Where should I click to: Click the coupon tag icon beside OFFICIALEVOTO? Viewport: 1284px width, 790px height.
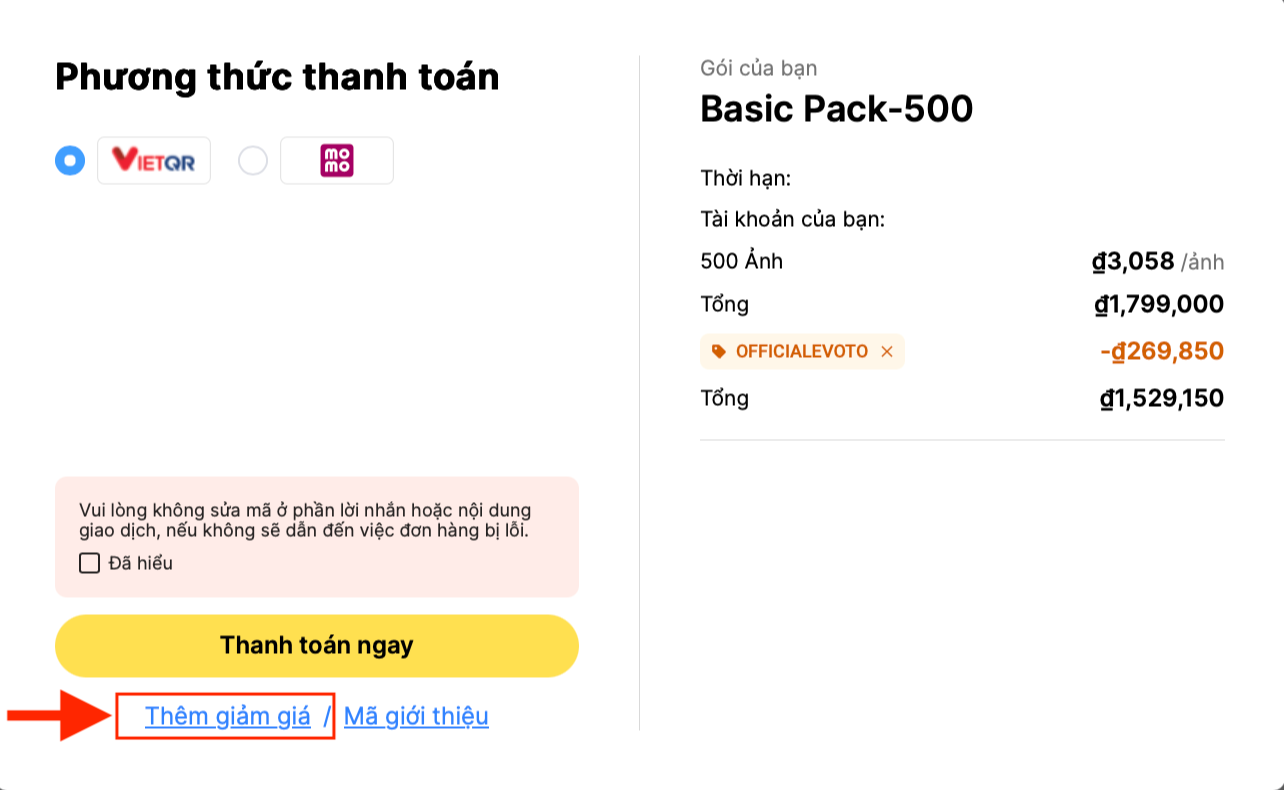719,352
